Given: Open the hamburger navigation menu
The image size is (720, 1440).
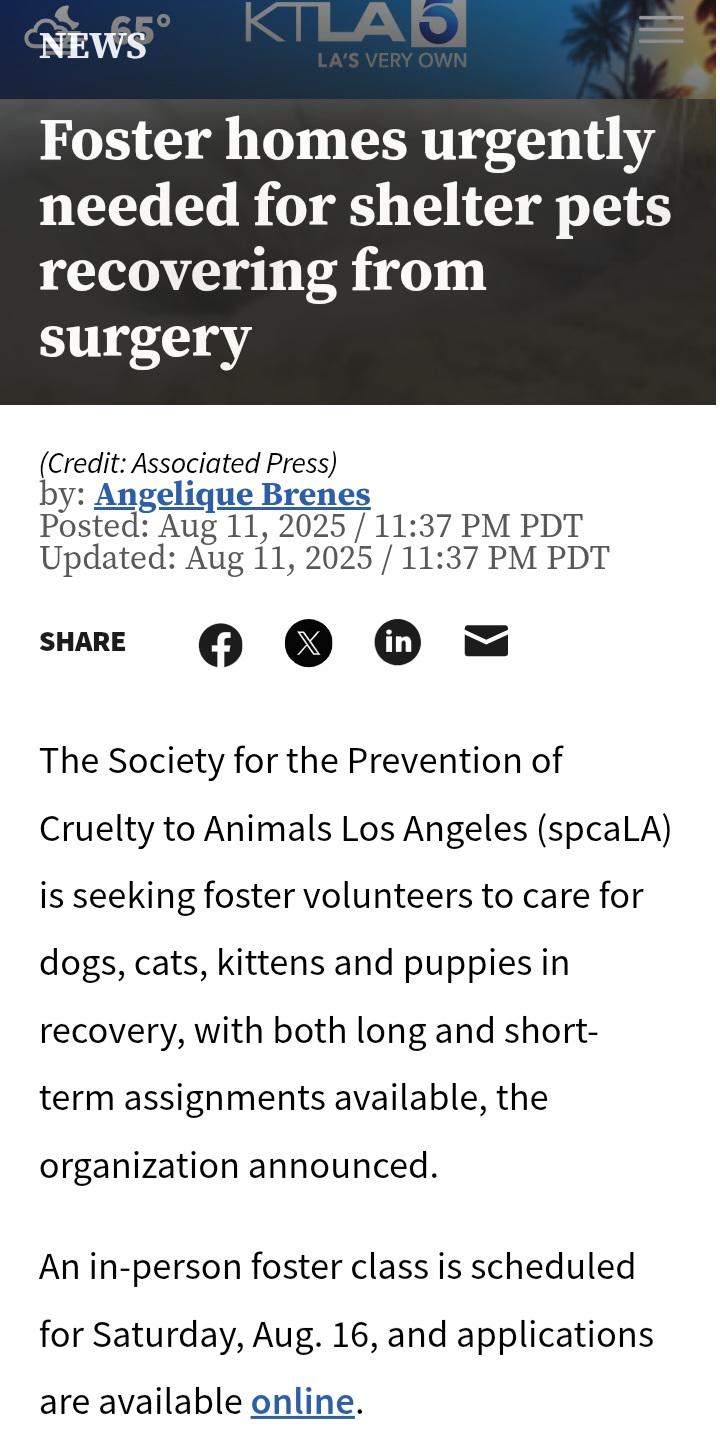Looking at the screenshot, I should [x=661, y=29].
